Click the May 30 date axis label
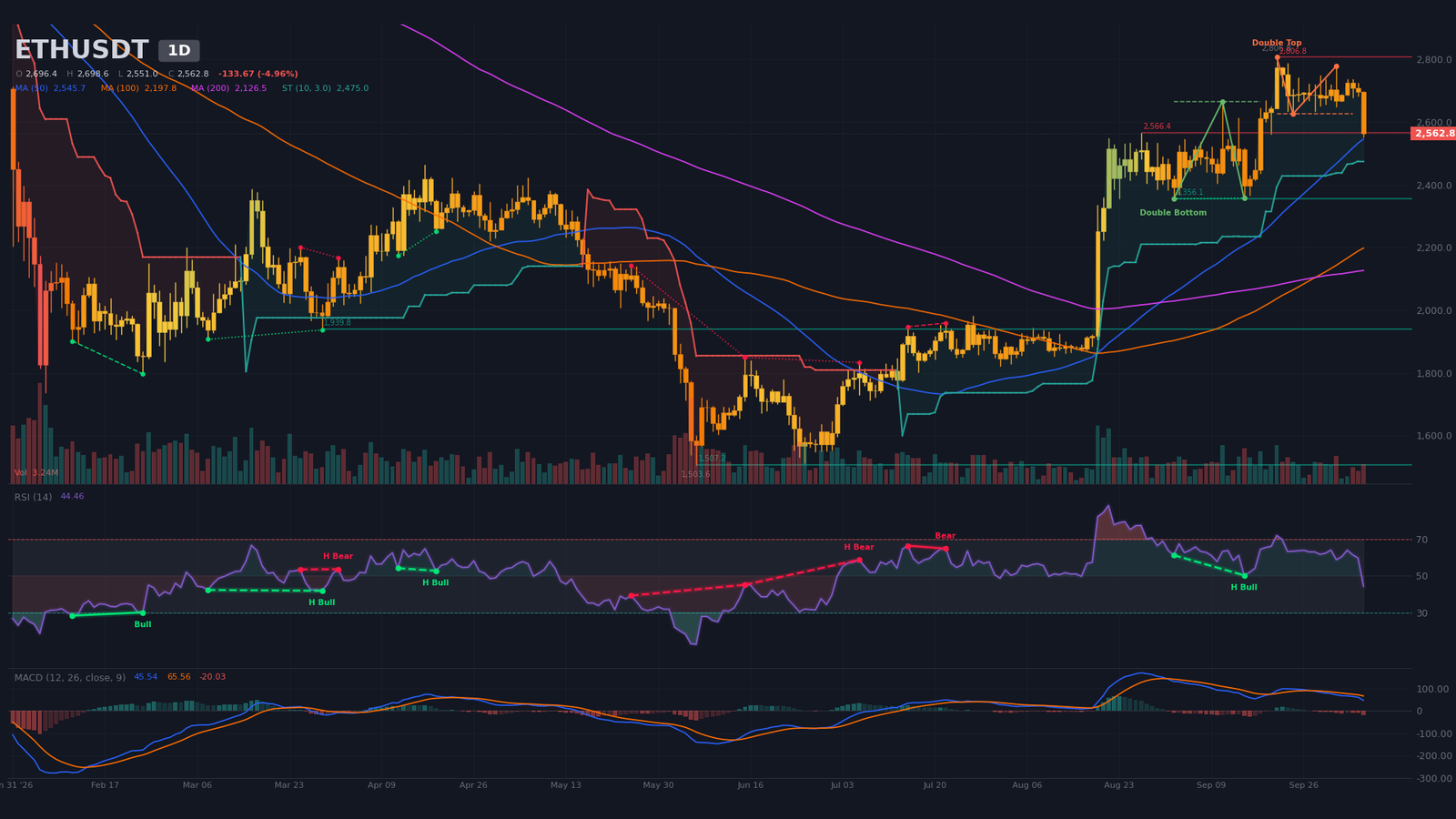Image resolution: width=1456 pixels, height=819 pixels. click(658, 785)
